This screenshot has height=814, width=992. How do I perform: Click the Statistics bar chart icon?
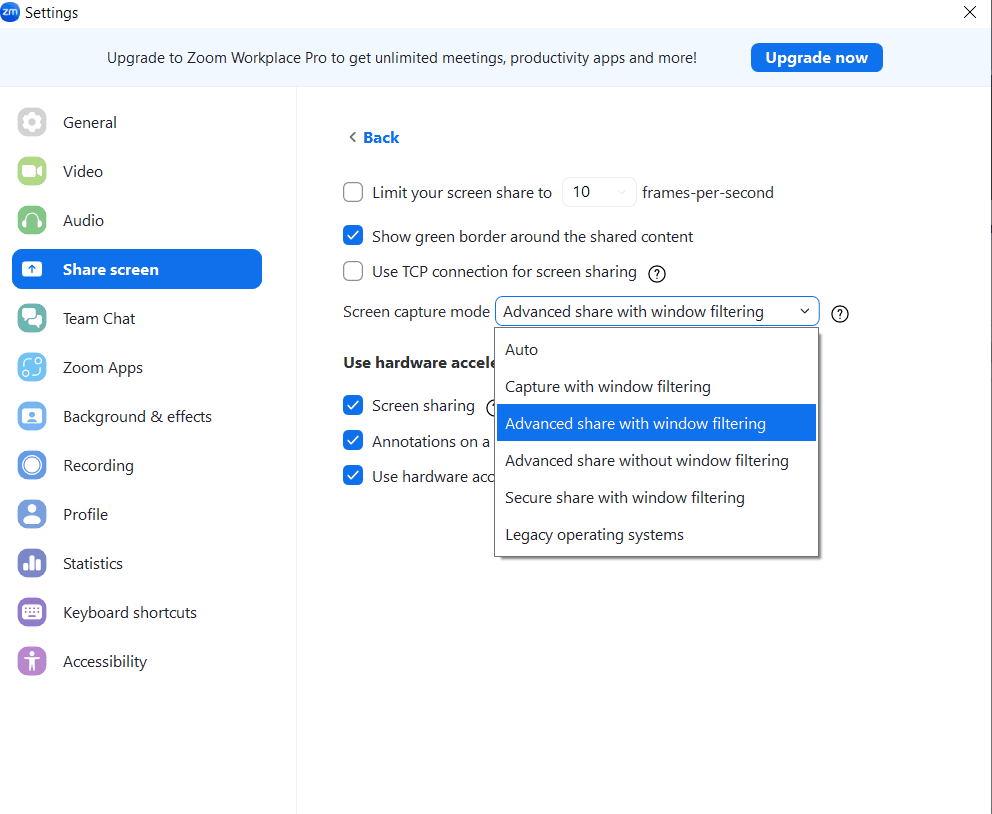tap(32, 563)
